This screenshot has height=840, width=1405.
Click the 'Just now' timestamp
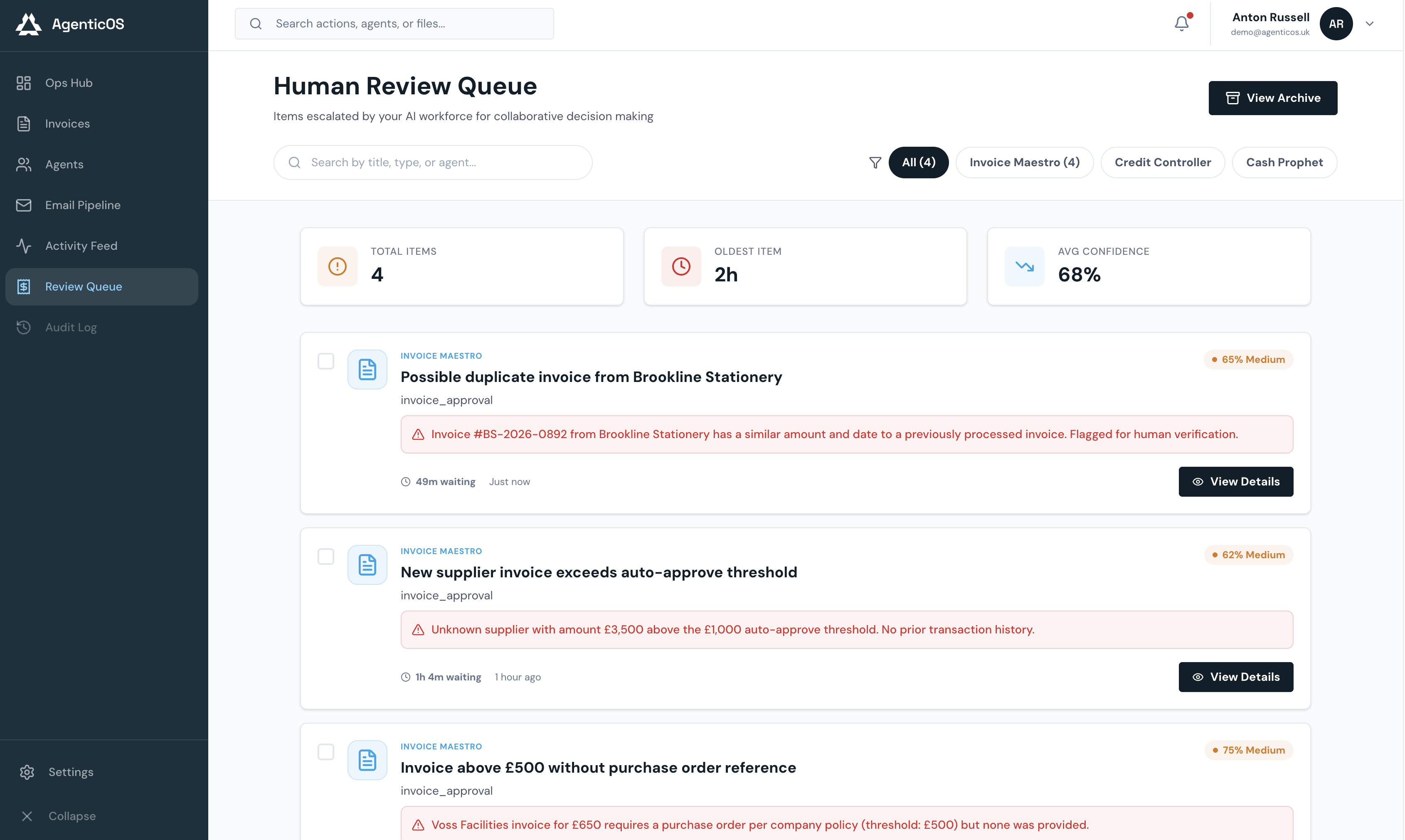tap(510, 482)
